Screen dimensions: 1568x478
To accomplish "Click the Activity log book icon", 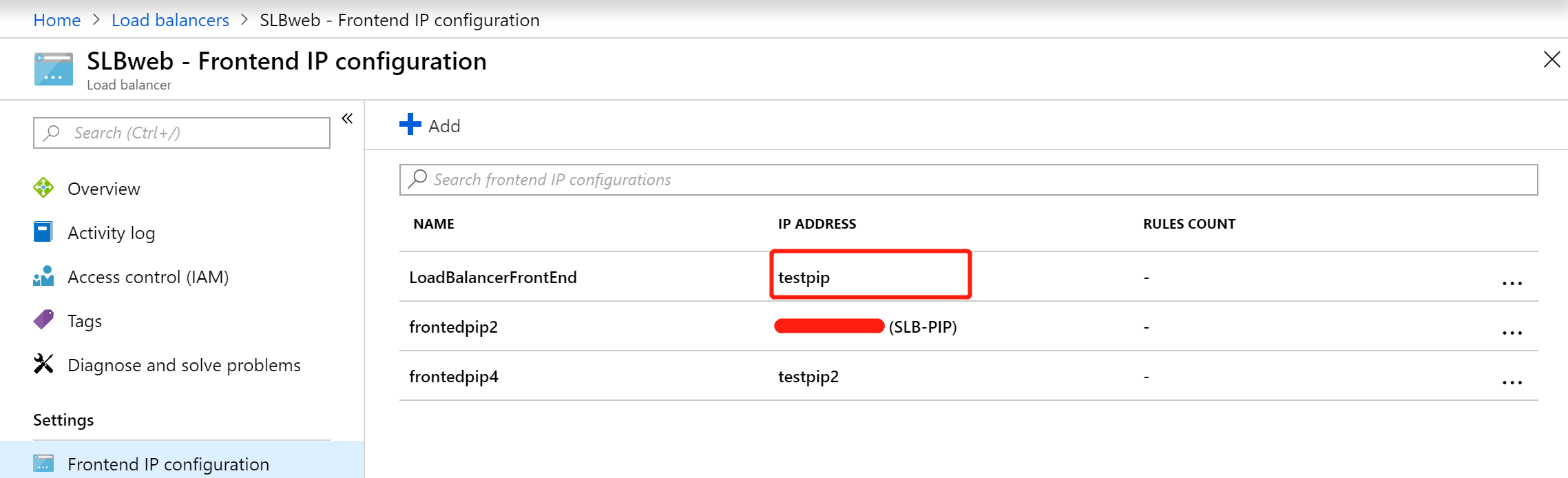I will point(43,232).
